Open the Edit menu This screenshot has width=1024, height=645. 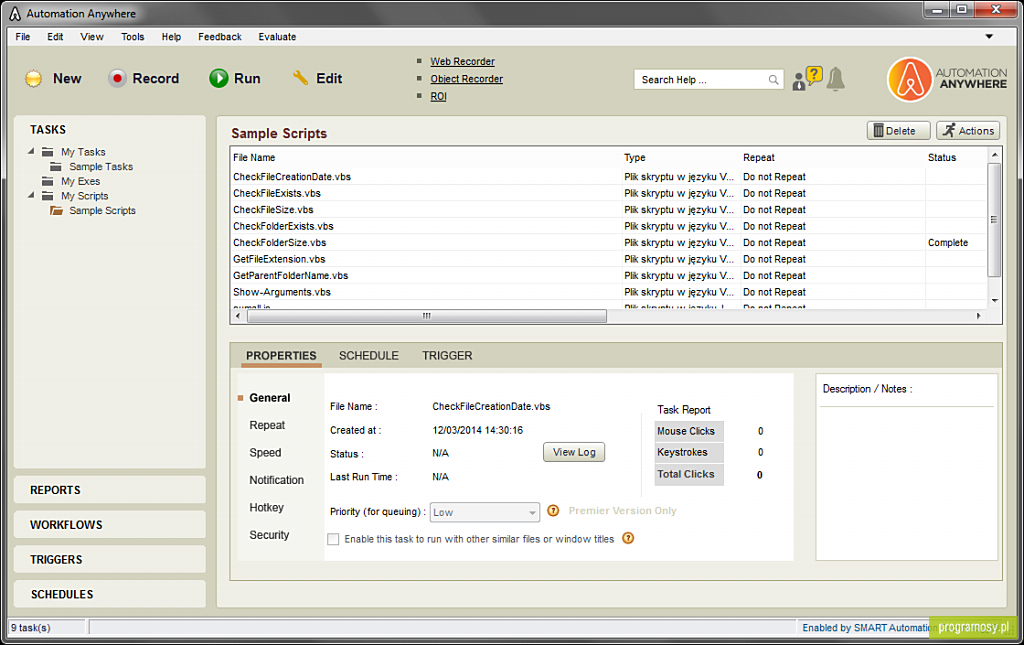[x=55, y=37]
